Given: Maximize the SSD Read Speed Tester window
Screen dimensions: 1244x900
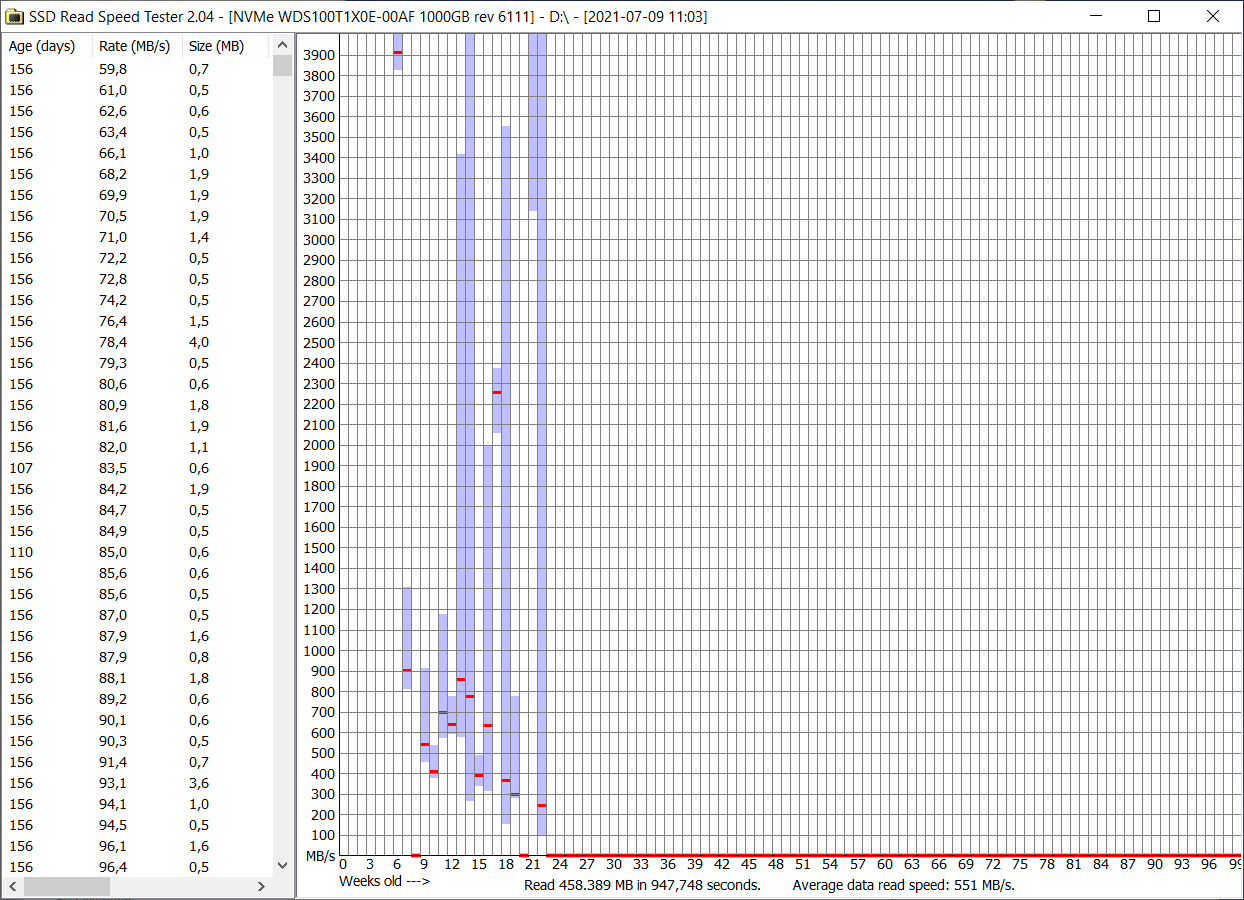Looking at the screenshot, I should coord(1154,16).
